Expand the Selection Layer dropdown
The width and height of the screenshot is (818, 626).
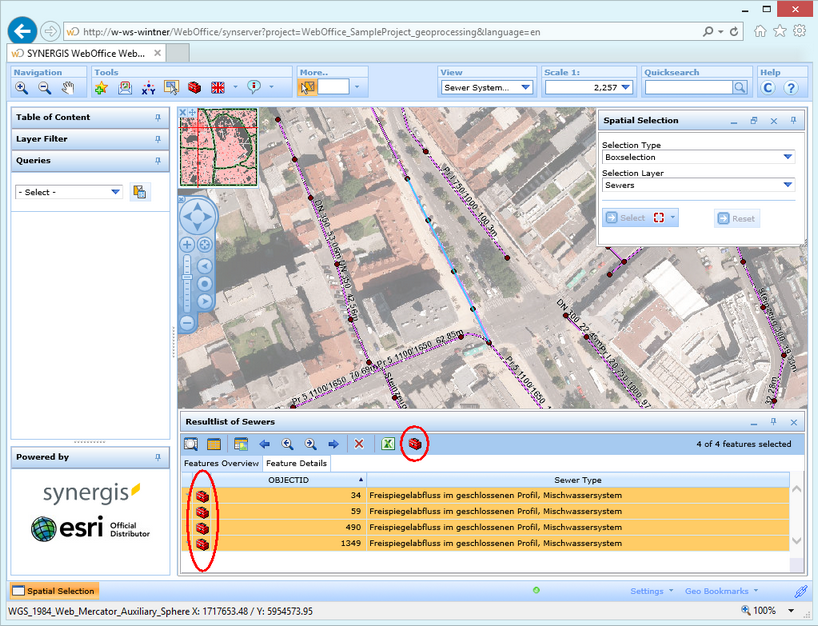pos(788,185)
